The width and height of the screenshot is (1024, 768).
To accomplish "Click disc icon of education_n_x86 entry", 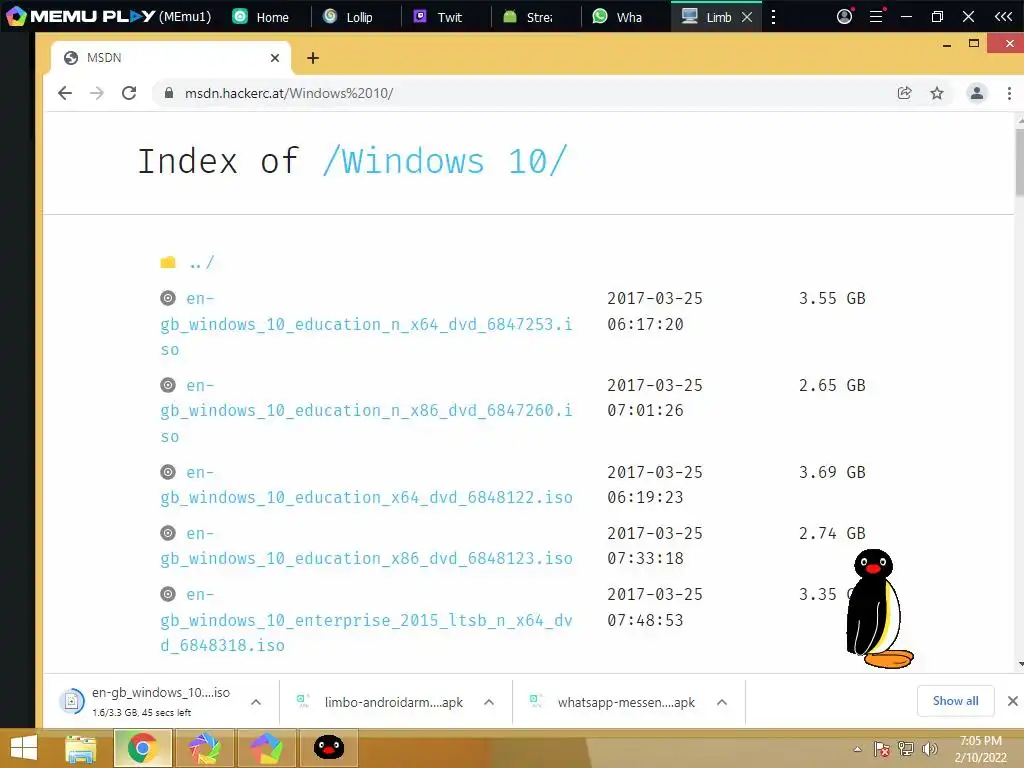I will pyautogui.click(x=168, y=385).
